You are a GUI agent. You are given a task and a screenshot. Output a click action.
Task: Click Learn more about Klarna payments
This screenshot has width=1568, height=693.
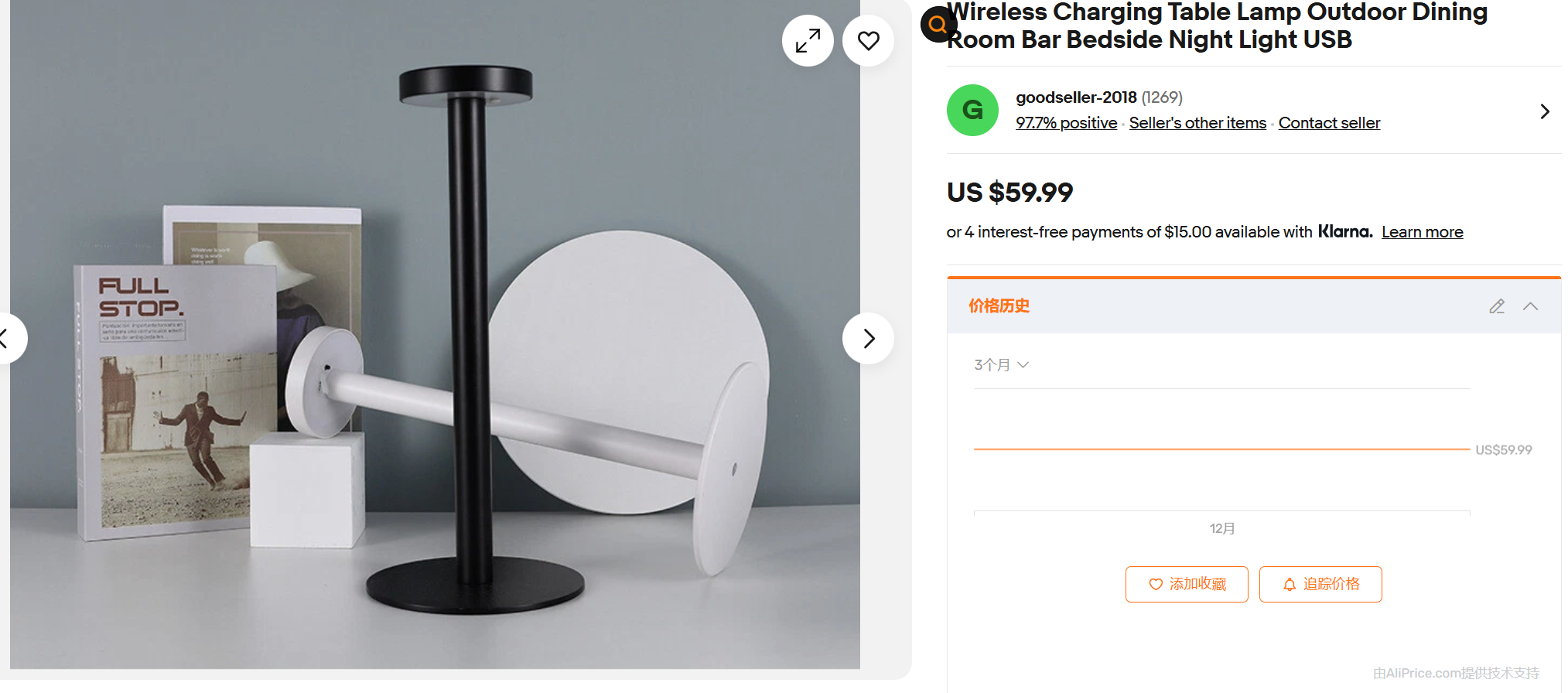[1422, 232]
